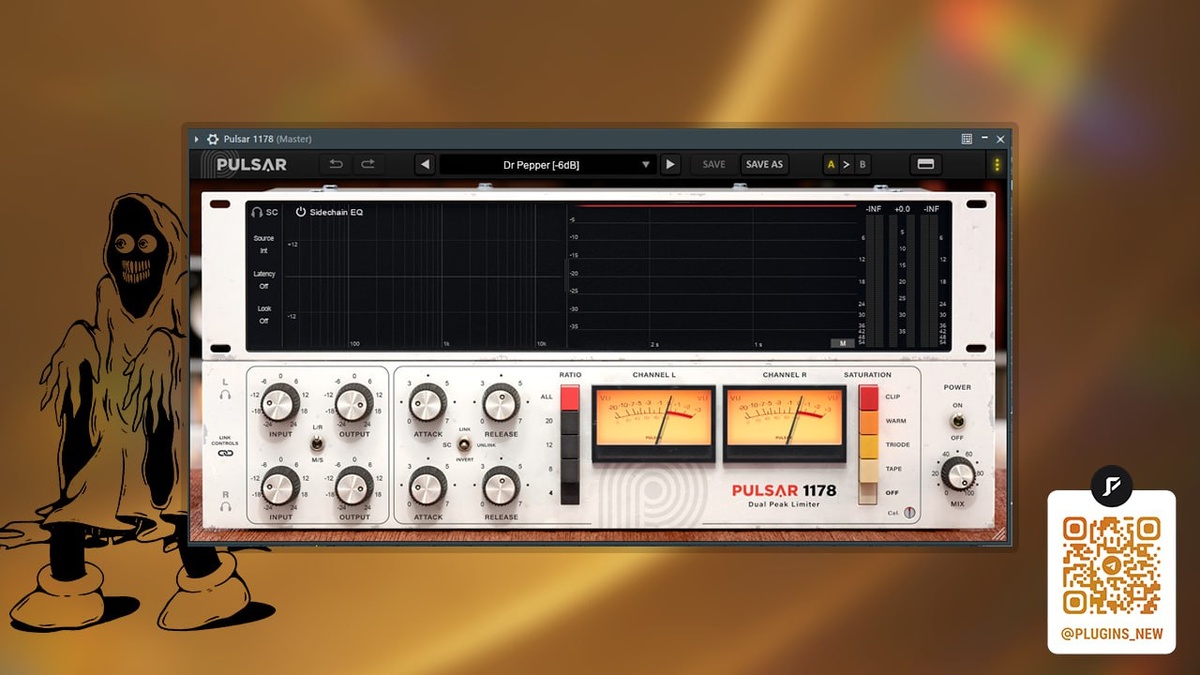Click the M button below the gain reduction graph

843,343
